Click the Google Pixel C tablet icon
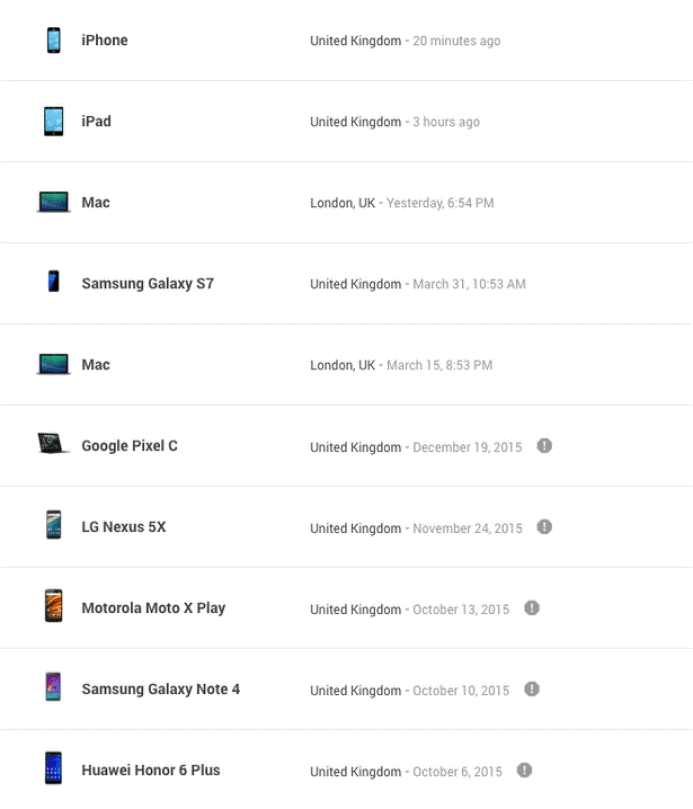Image resolution: width=693 pixels, height=809 pixels. (53, 443)
